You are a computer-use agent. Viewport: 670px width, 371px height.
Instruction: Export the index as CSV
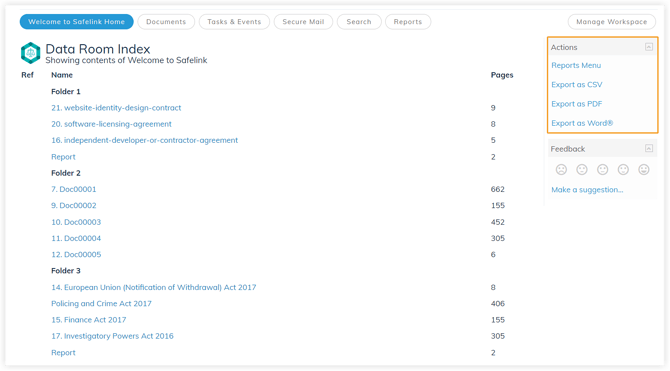click(x=576, y=85)
